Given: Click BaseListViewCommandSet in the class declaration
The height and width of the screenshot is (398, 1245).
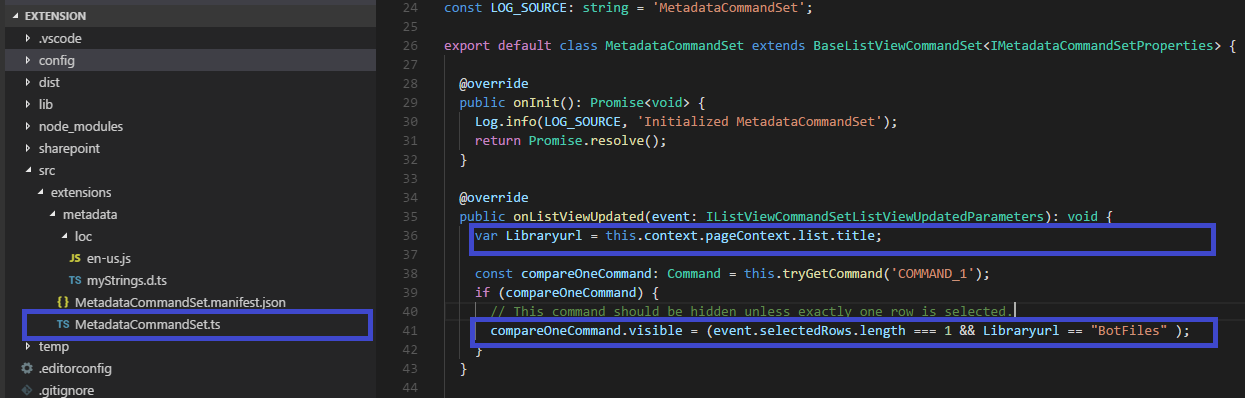Looking at the screenshot, I should click(x=897, y=46).
